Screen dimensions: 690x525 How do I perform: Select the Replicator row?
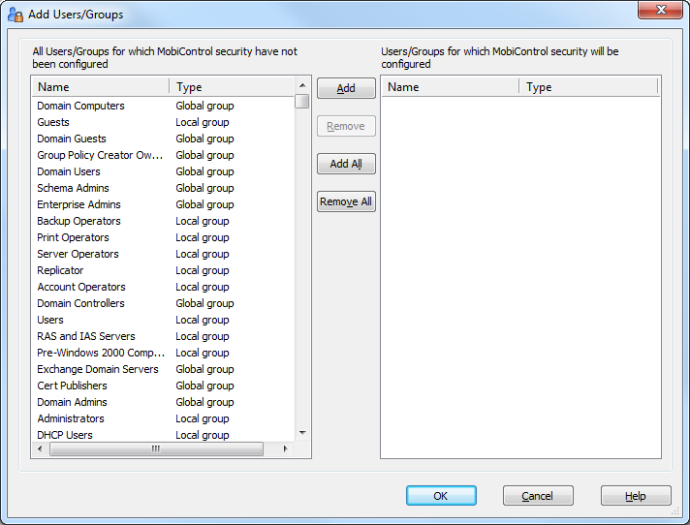[163, 270]
